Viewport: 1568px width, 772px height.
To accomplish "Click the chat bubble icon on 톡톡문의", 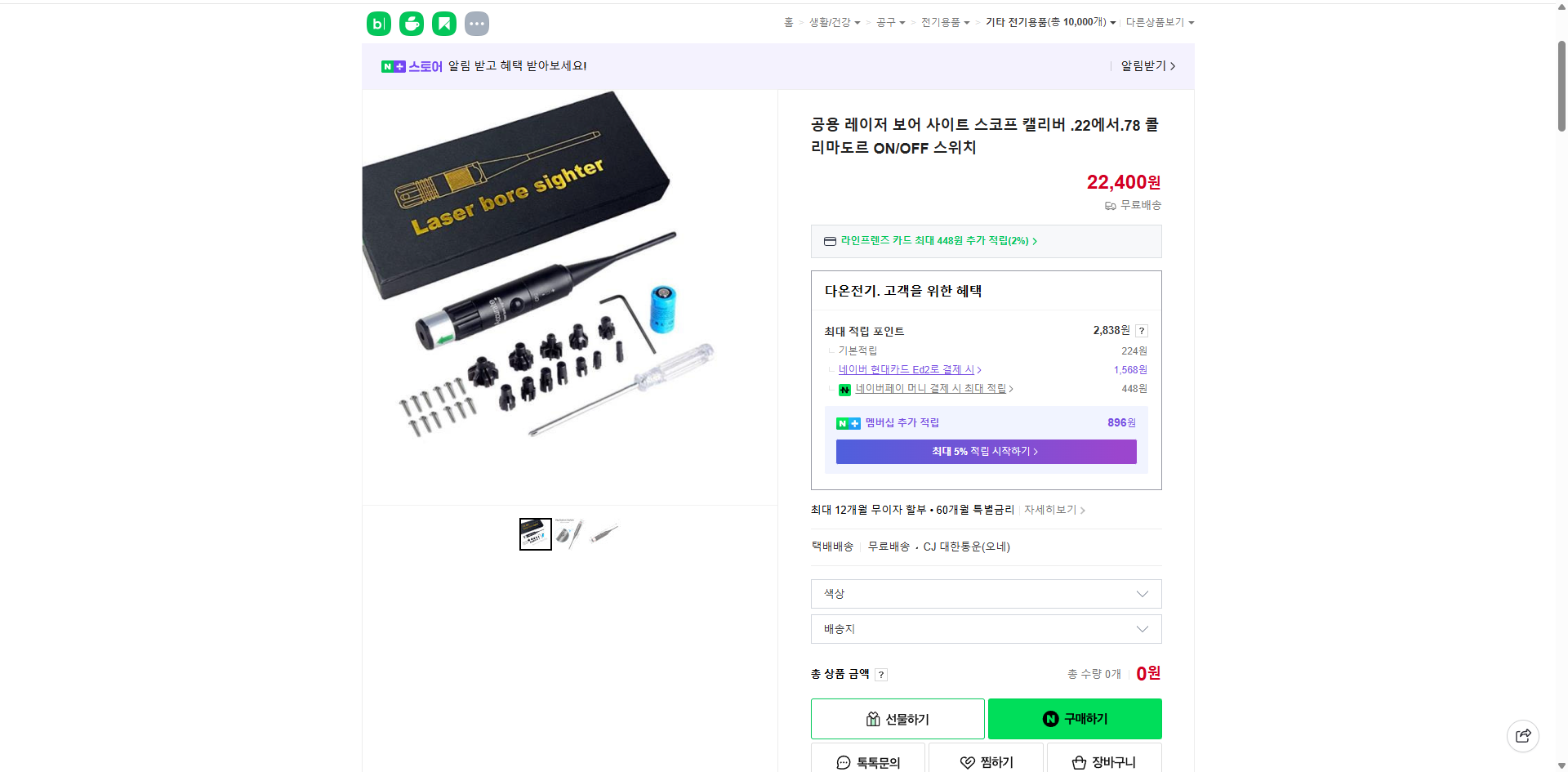I will coord(843,762).
